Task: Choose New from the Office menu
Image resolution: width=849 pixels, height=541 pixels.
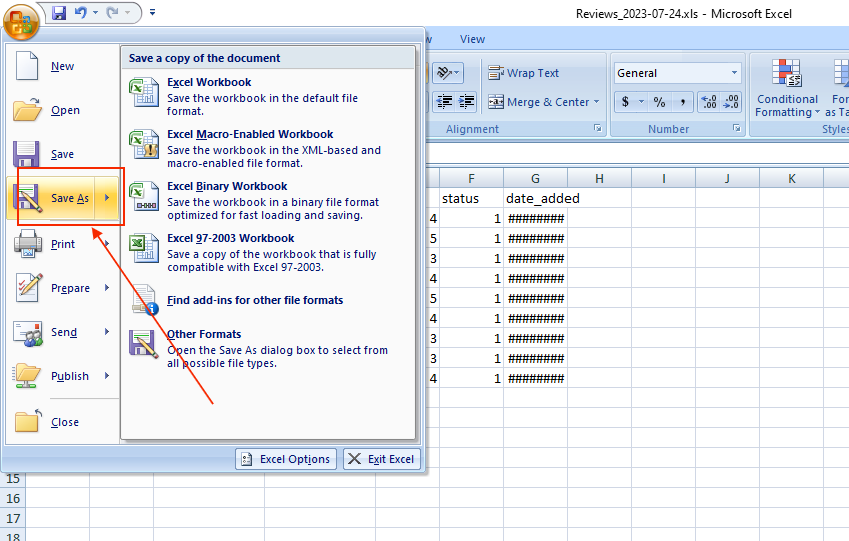Action: click(x=62, y=66)
